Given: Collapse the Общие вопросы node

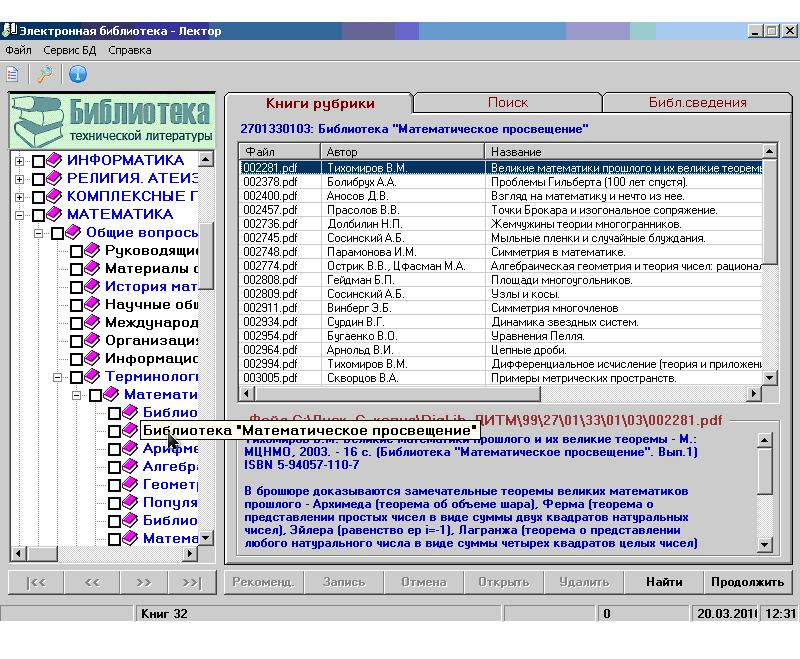Looking at the screenshot, I should click(38, 233).
